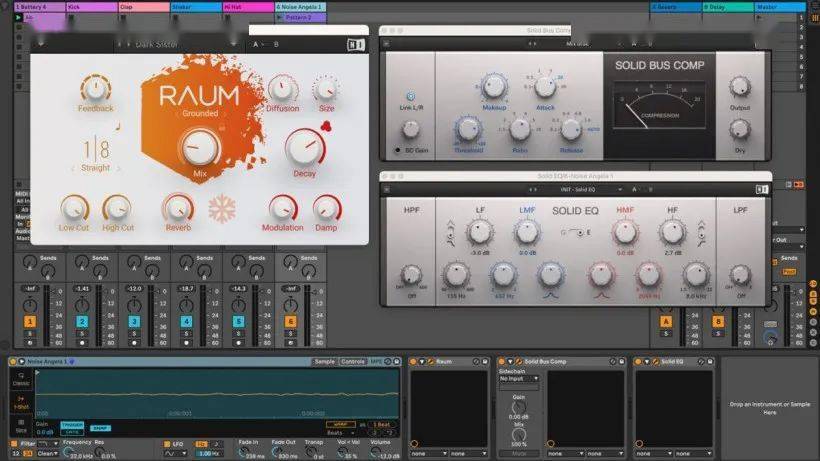The image size is (820, 461).
Task: Select Classic playback mode in sampler
Action: (x=21, y=380)
